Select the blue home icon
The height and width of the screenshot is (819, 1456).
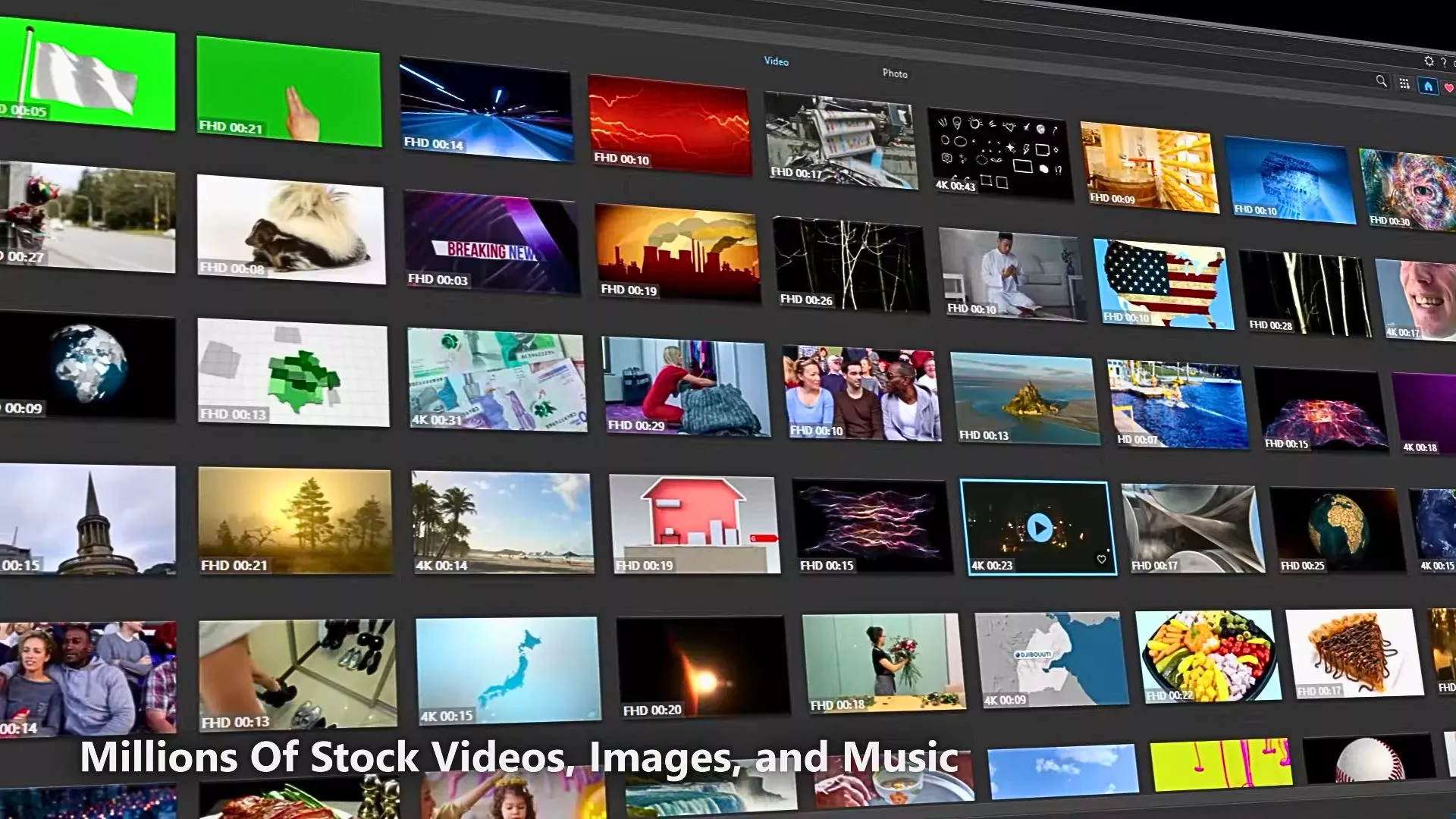point(1428,86)
